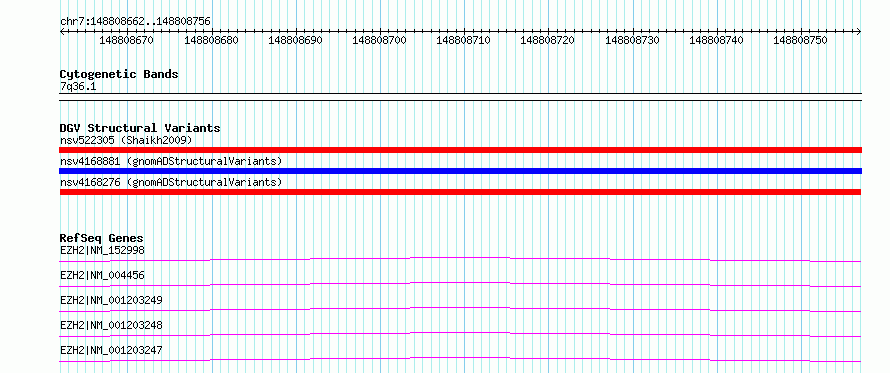Click ruler position 148808730
Screen dimensions: 890x373
point(632,41)
